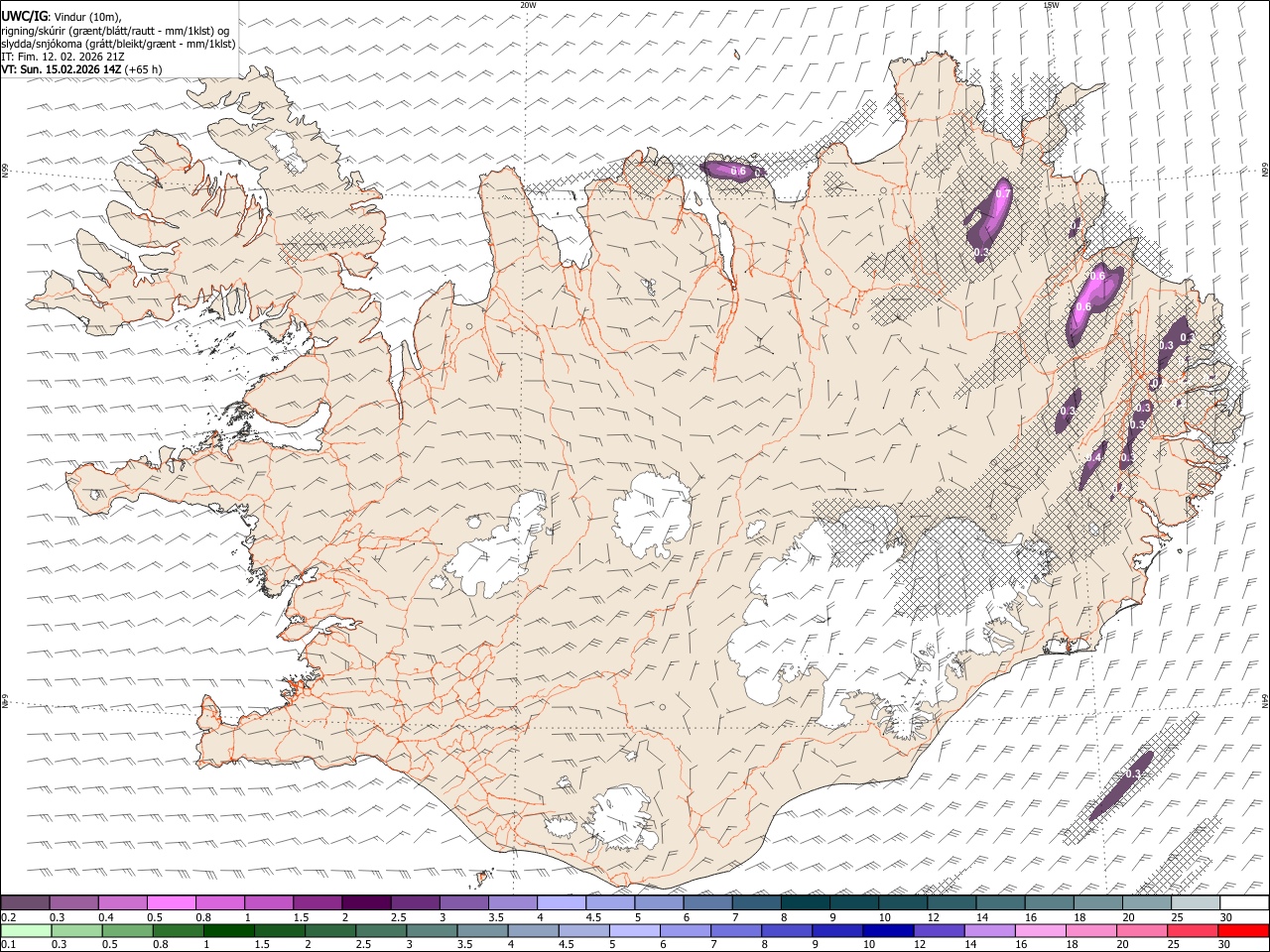This screenshot has height=952, width=1270.
Task: Click the 20W longitude label
Action: click(528, 5)
